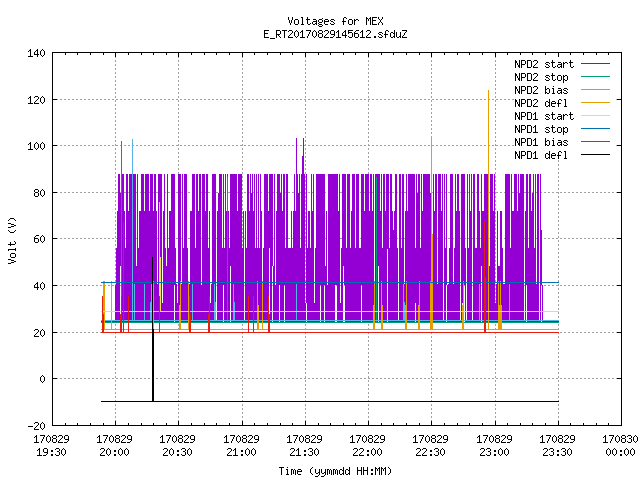Click the dark blue NPD1 stop legend line
This screenshot has height=480, width=640.
pos(595,129)
